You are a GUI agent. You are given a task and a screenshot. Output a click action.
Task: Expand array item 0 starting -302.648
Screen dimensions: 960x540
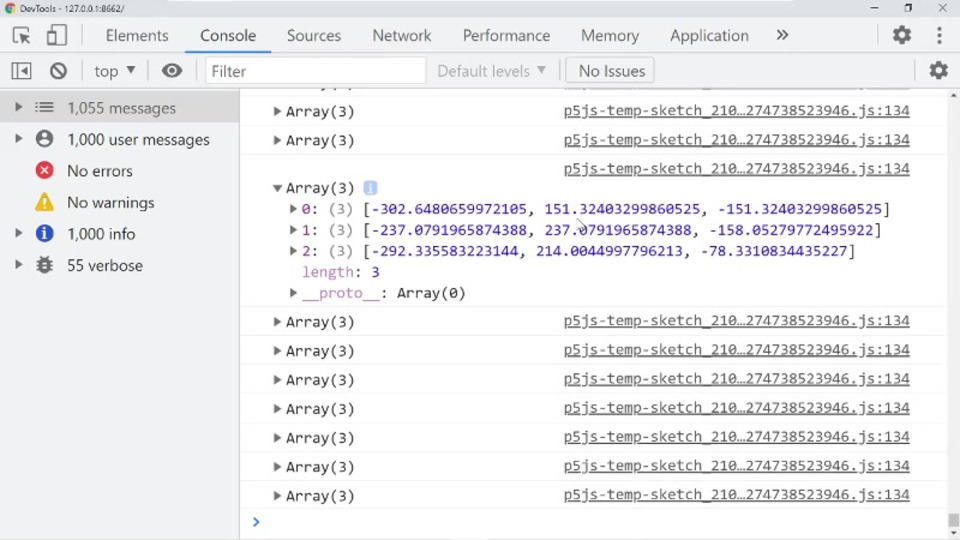(x=293, y=209)
